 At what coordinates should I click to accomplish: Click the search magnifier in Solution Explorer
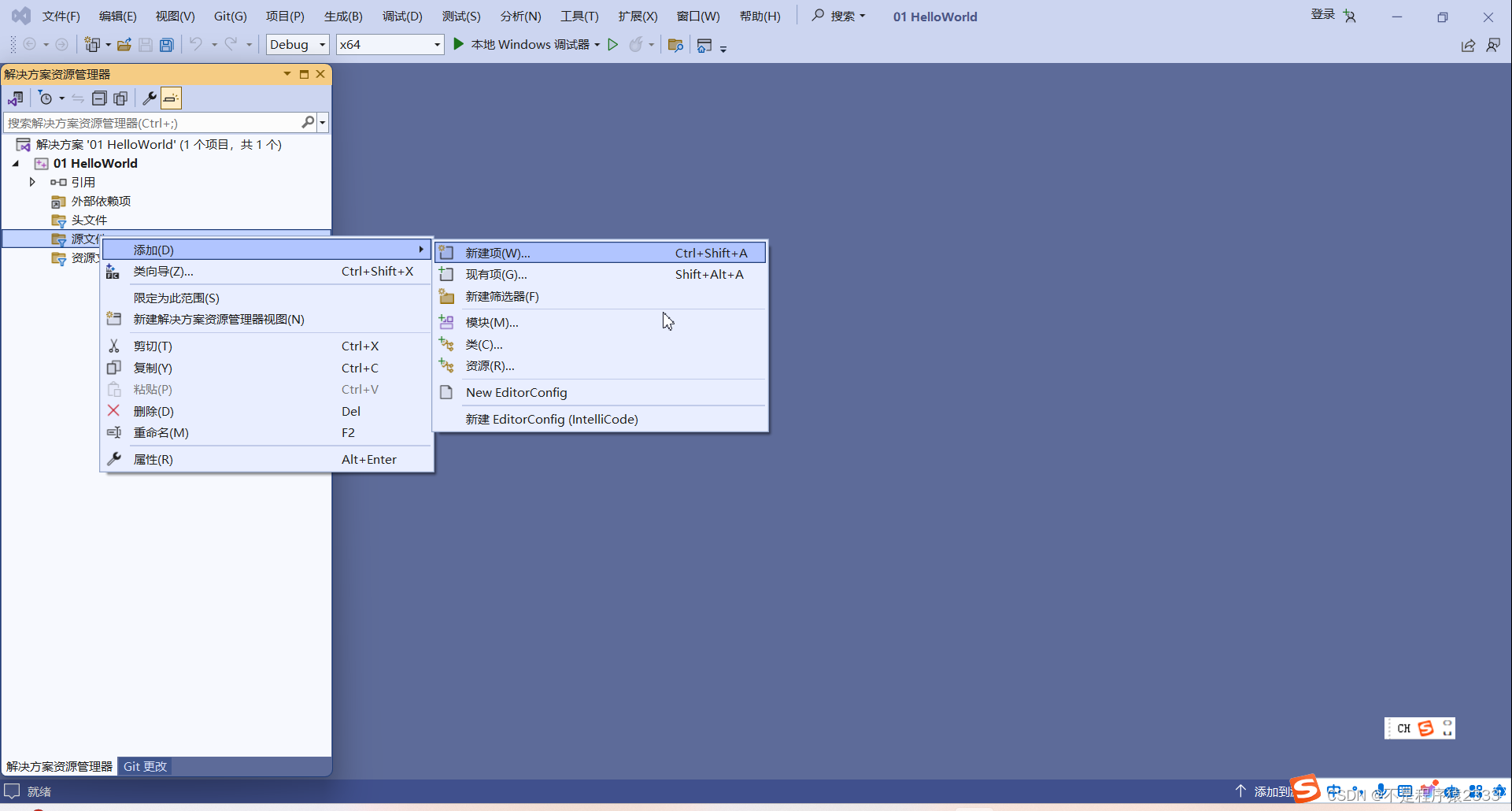(x=308, y=122)
